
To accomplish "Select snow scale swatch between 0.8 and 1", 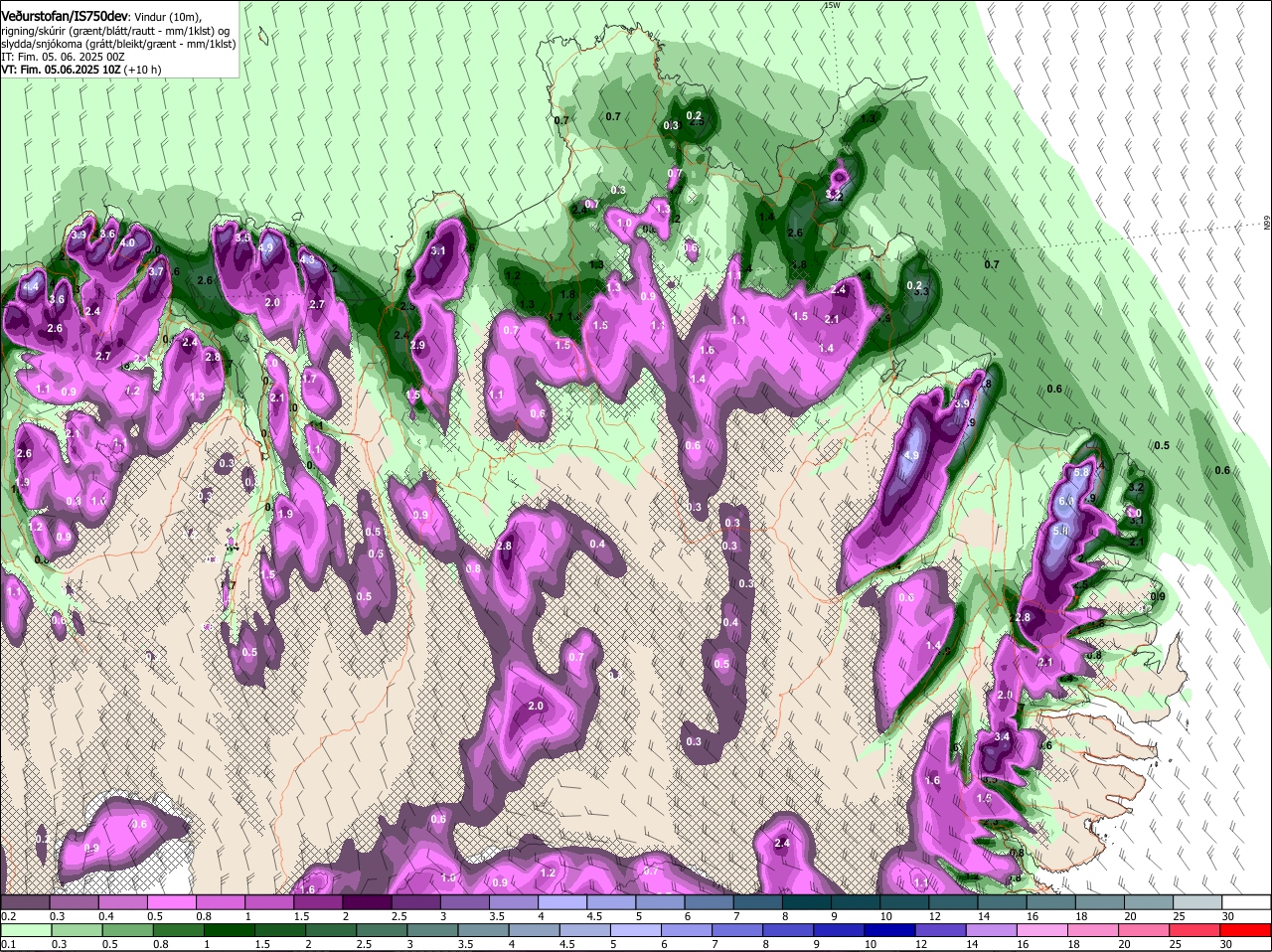I will coord(221,901).
